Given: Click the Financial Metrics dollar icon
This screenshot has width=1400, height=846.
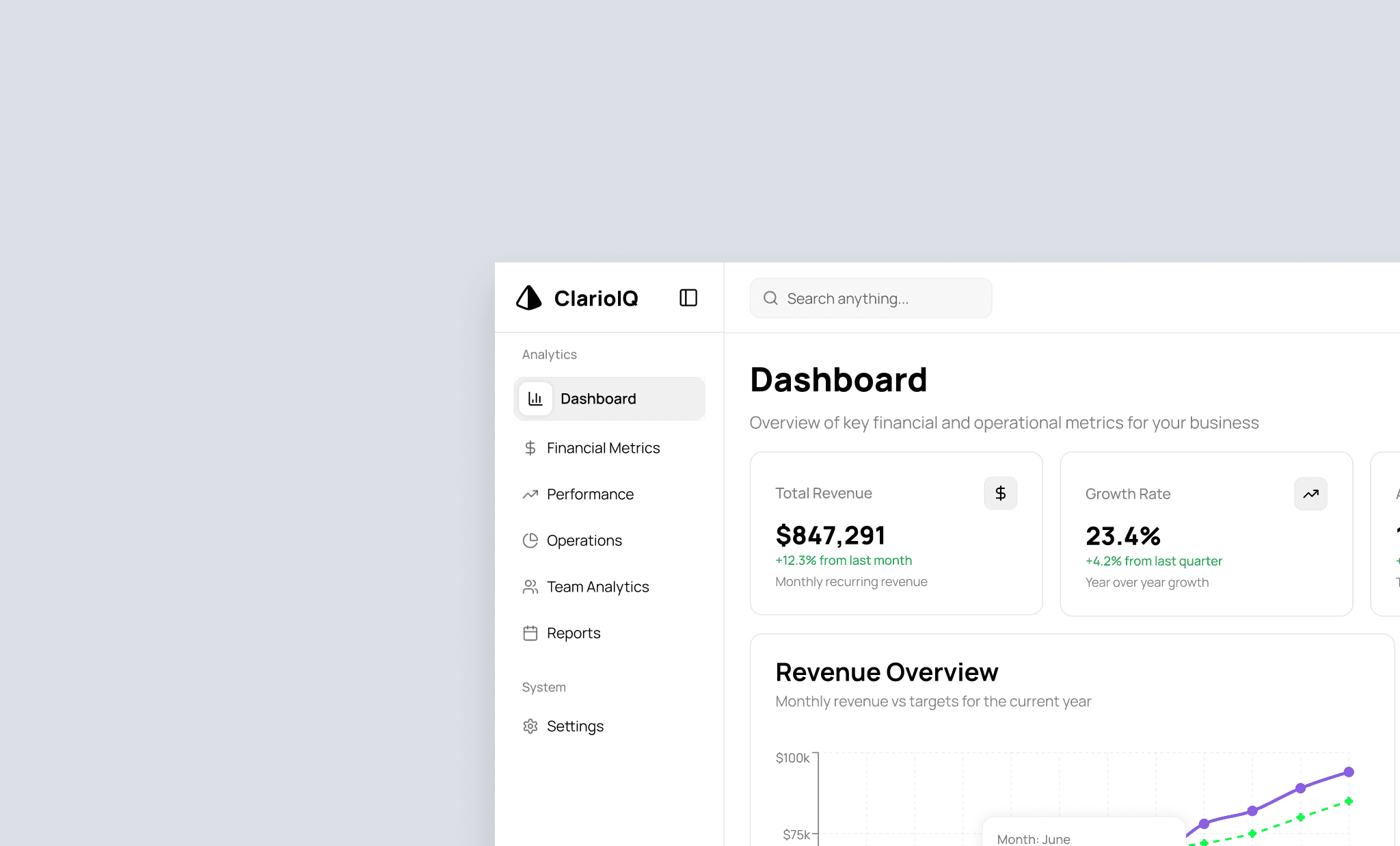Looking at the screenshot, I should tap(530, 448).
